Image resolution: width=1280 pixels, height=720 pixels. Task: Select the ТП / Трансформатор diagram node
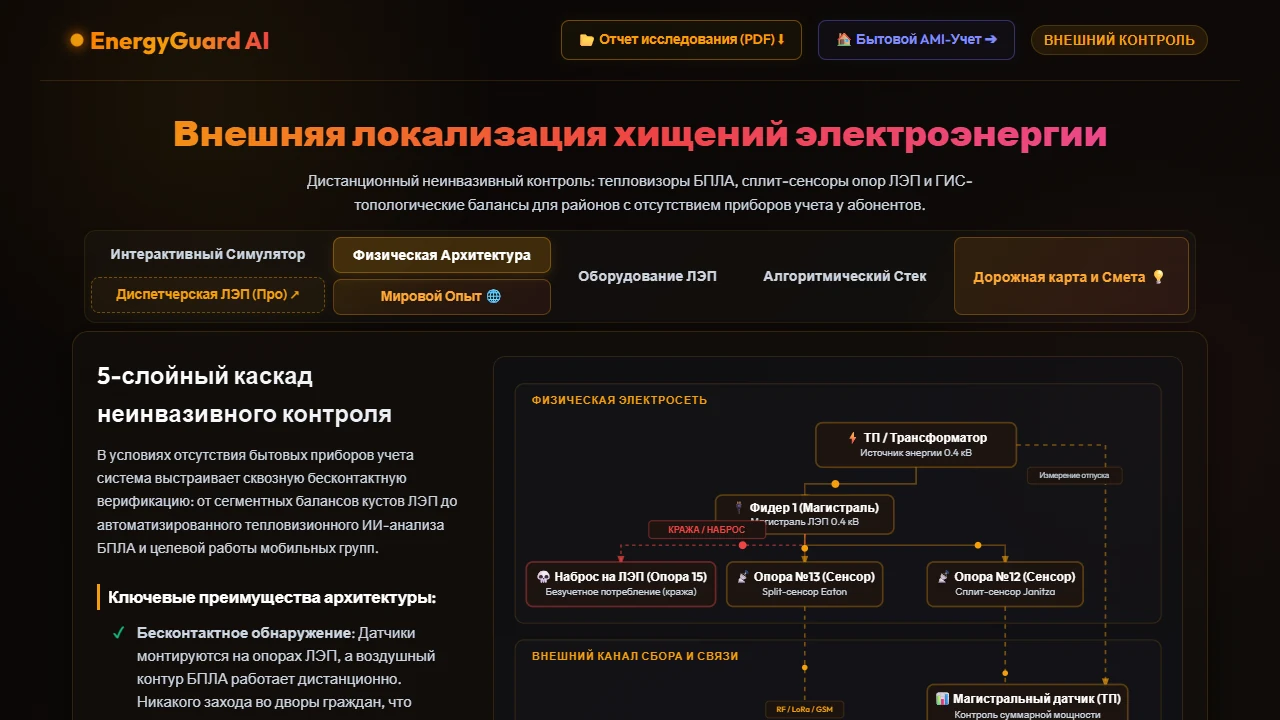pyautogui.click(x=916, y=445)
